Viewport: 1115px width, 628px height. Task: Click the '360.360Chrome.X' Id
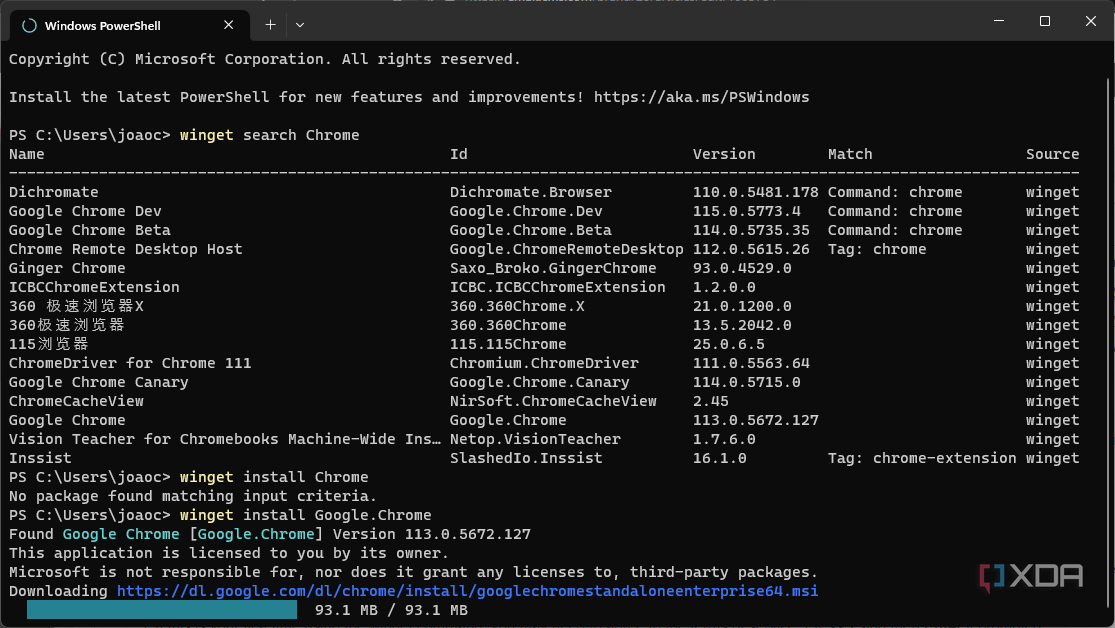tap(517, 307)
